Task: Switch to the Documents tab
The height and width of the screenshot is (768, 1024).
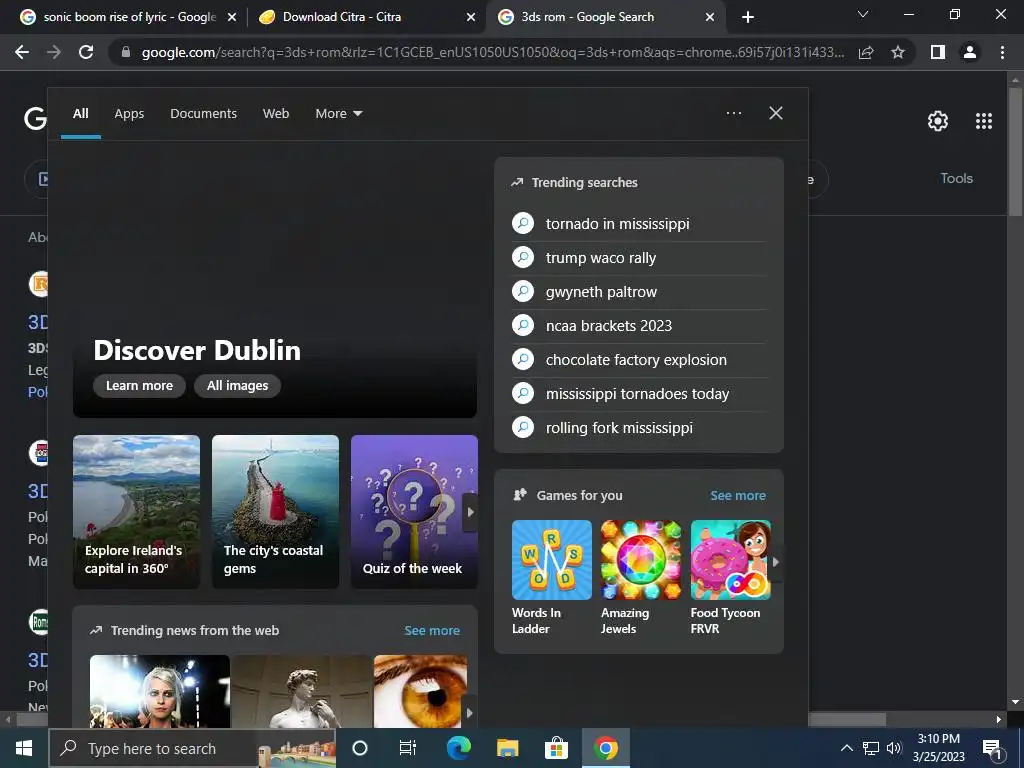Action: pyautogui.click(x=203, y=114)
